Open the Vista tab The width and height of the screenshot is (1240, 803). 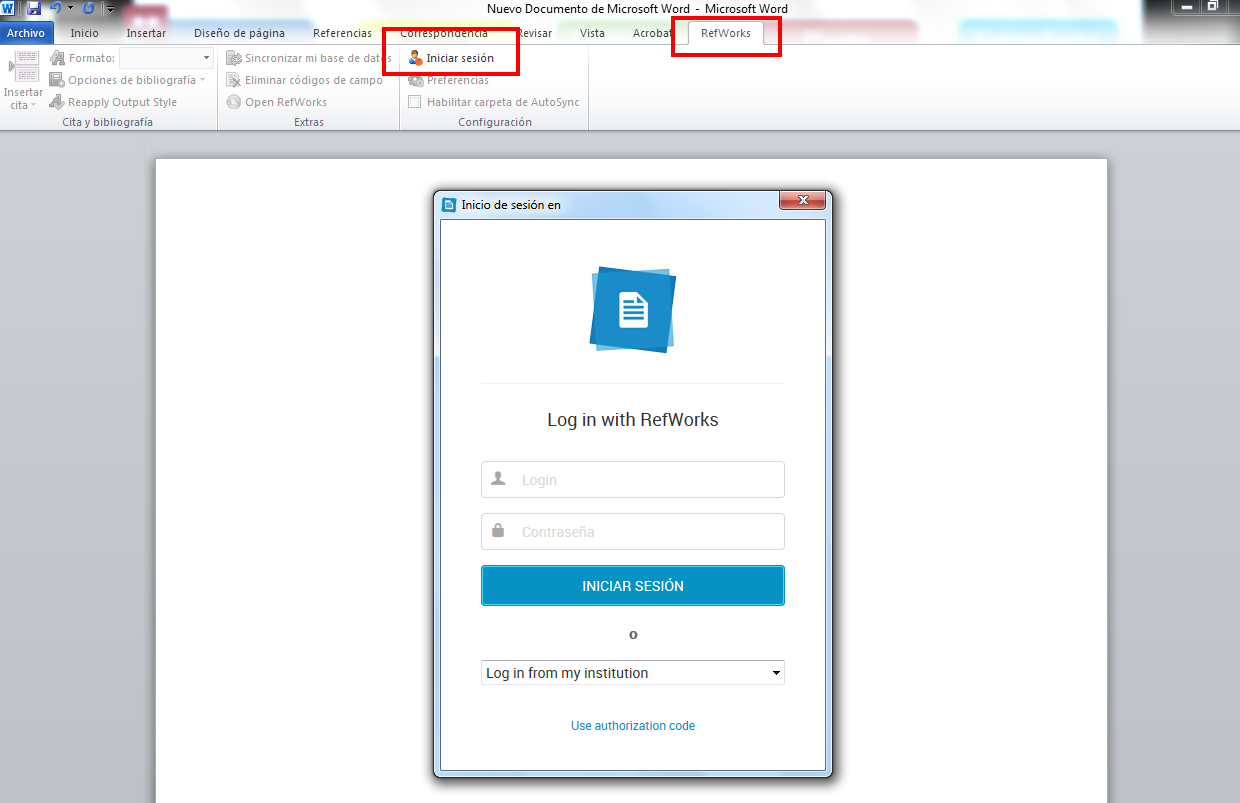(592, 33)
